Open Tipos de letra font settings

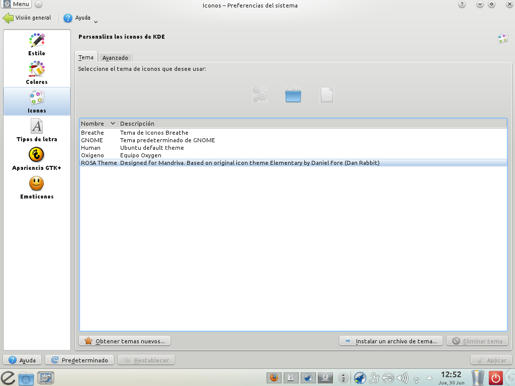[x=37, y=130]
